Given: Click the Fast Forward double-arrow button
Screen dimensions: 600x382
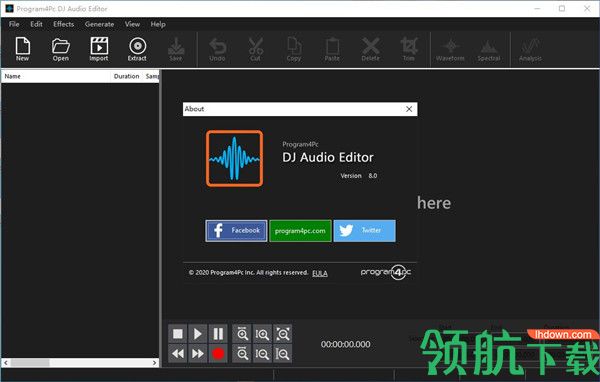Looking at the screenshot, I should point(197,354).
